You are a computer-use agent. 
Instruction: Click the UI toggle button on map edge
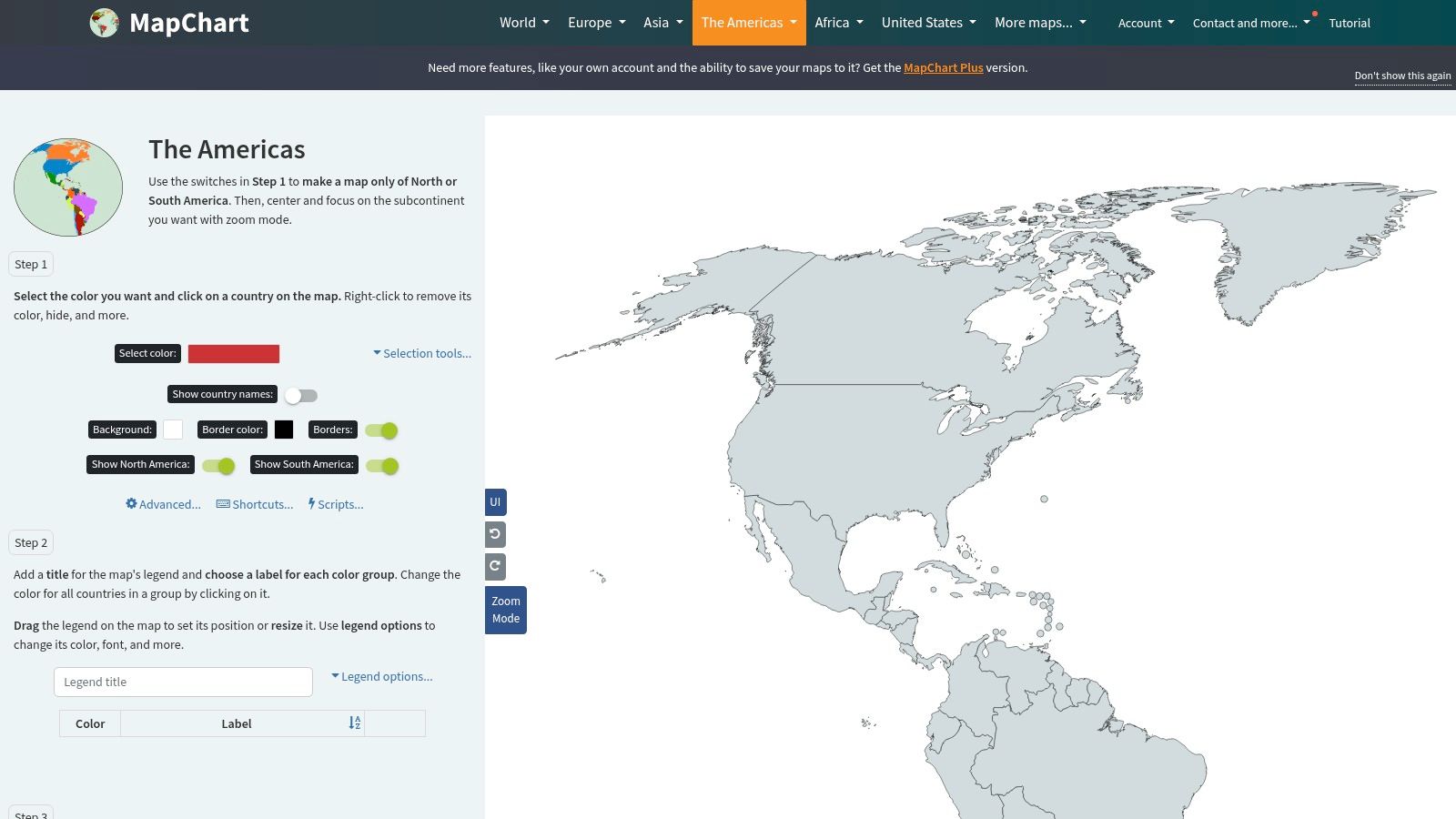click(x=495, y=502)
